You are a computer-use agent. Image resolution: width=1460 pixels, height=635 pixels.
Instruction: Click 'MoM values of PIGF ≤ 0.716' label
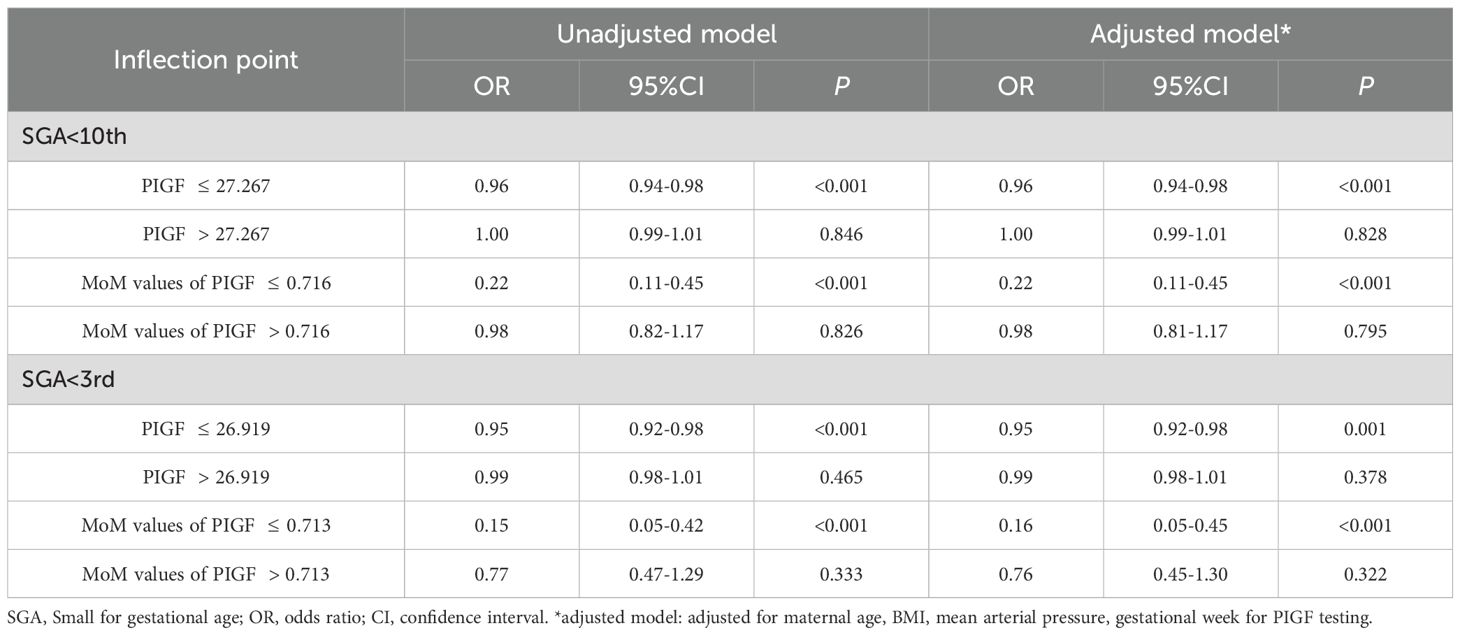tap(206, 283)
